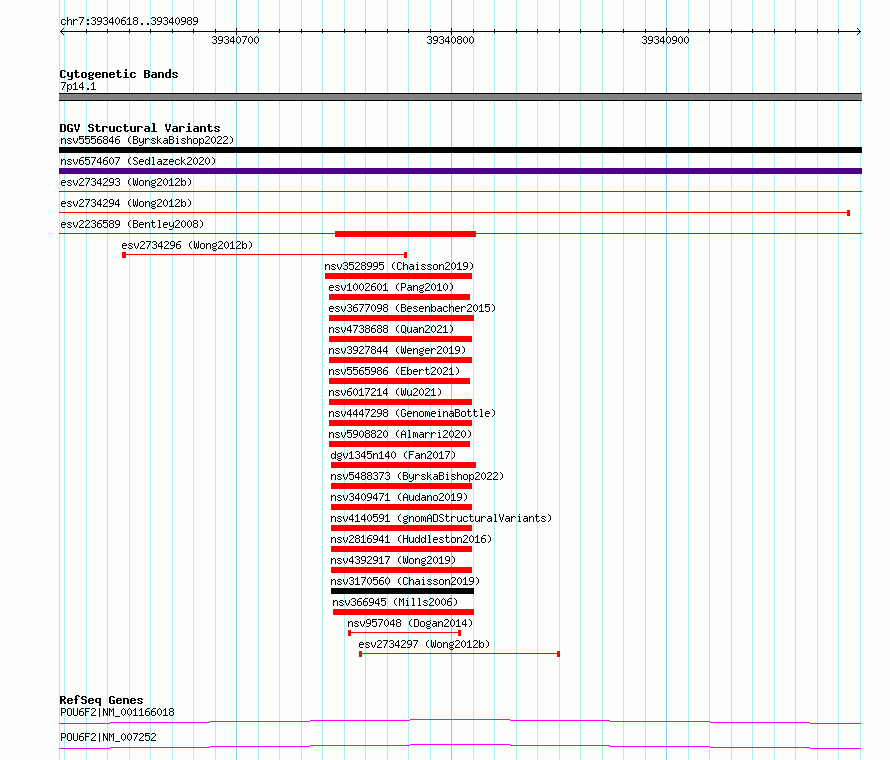The image size is (890, 760).
Task: Click the chr7:39340618..39340989 position text
Action: (129, 21)
